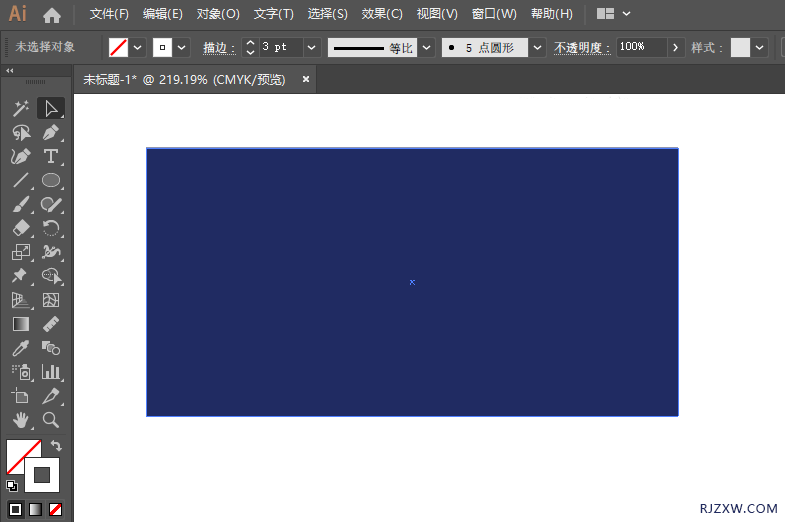Open the stroke weight dropdown
The height and width of the screenshot is (522, 785).
click(311, 48)
